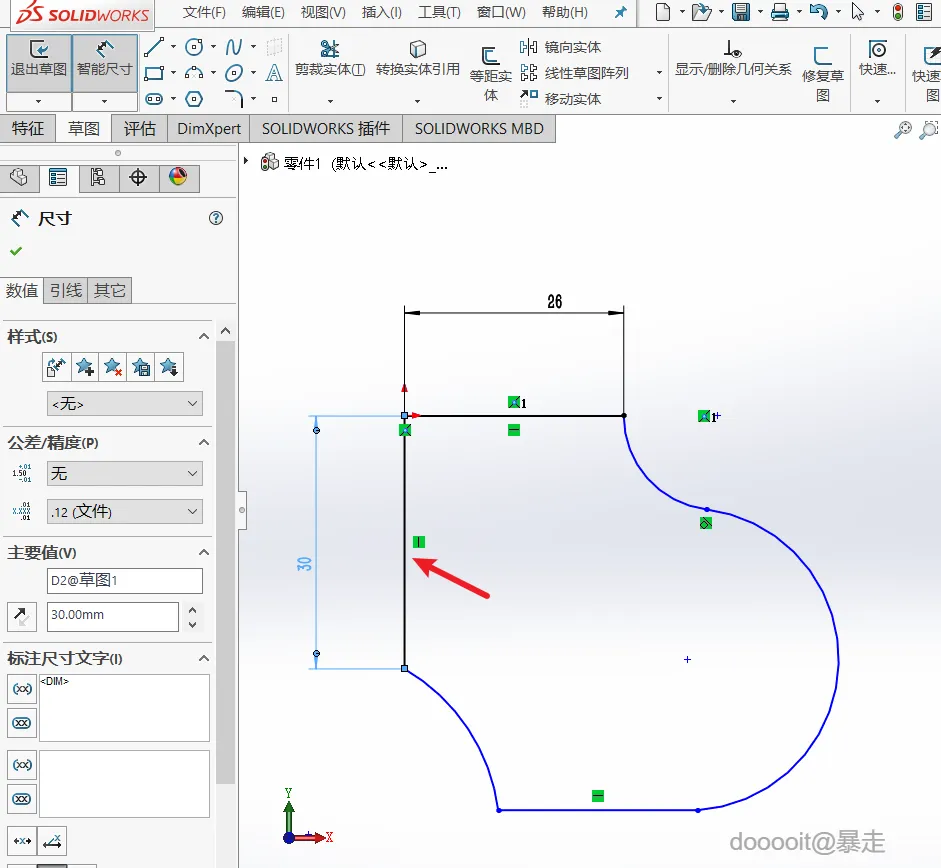Select the Circle sketch tool
Viewport: 941px width, 868px height.
click(x=194, y=47)
